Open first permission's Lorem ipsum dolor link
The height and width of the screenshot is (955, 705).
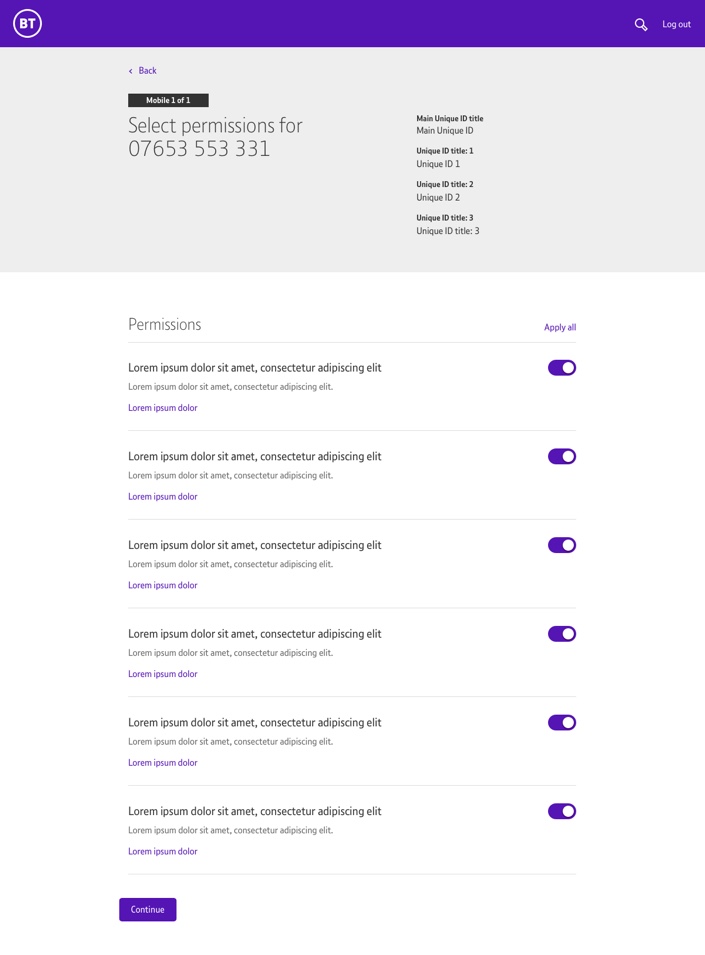(x=163, y=408)
